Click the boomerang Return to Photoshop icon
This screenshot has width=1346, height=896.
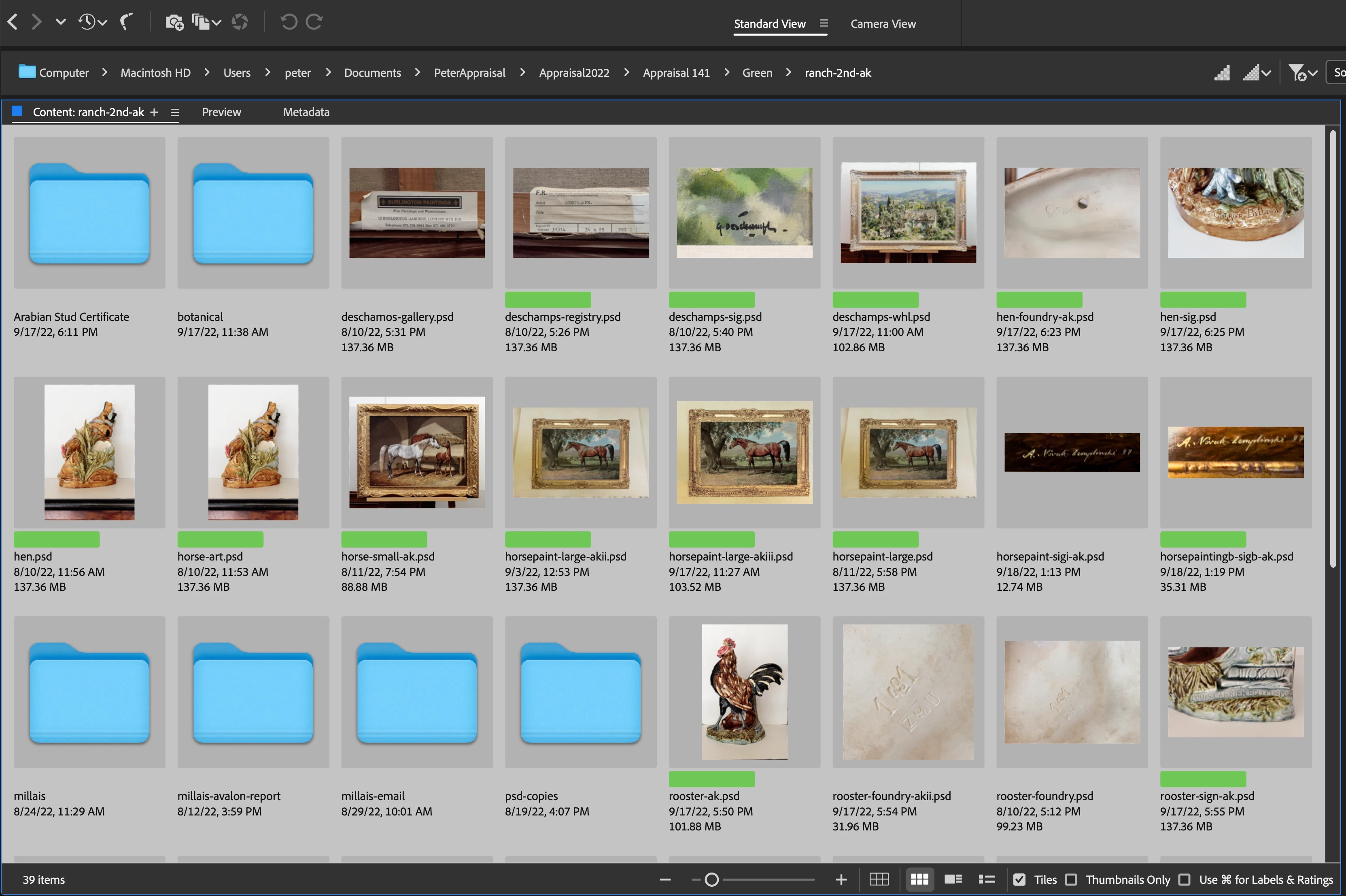[126, 22]
